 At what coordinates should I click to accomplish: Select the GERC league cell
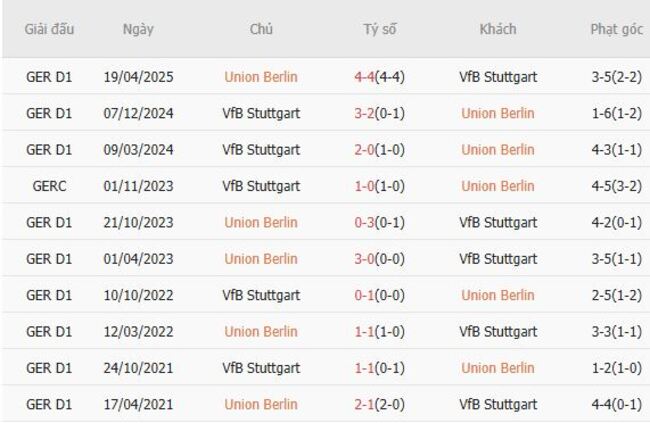pyautogui.click(x=49, y=186)
